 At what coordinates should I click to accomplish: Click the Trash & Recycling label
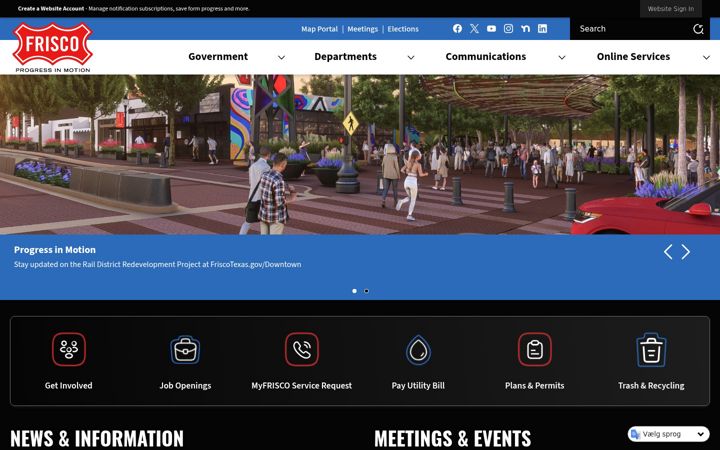651,386
